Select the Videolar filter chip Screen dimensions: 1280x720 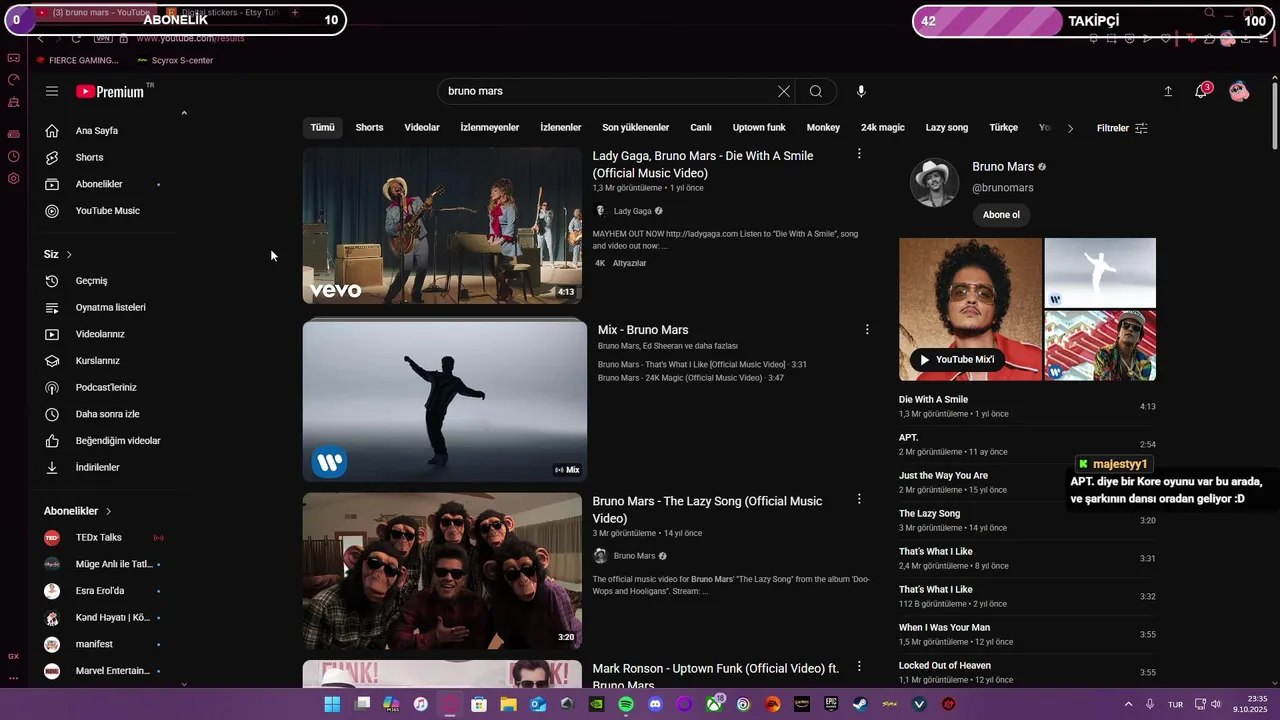422,128
